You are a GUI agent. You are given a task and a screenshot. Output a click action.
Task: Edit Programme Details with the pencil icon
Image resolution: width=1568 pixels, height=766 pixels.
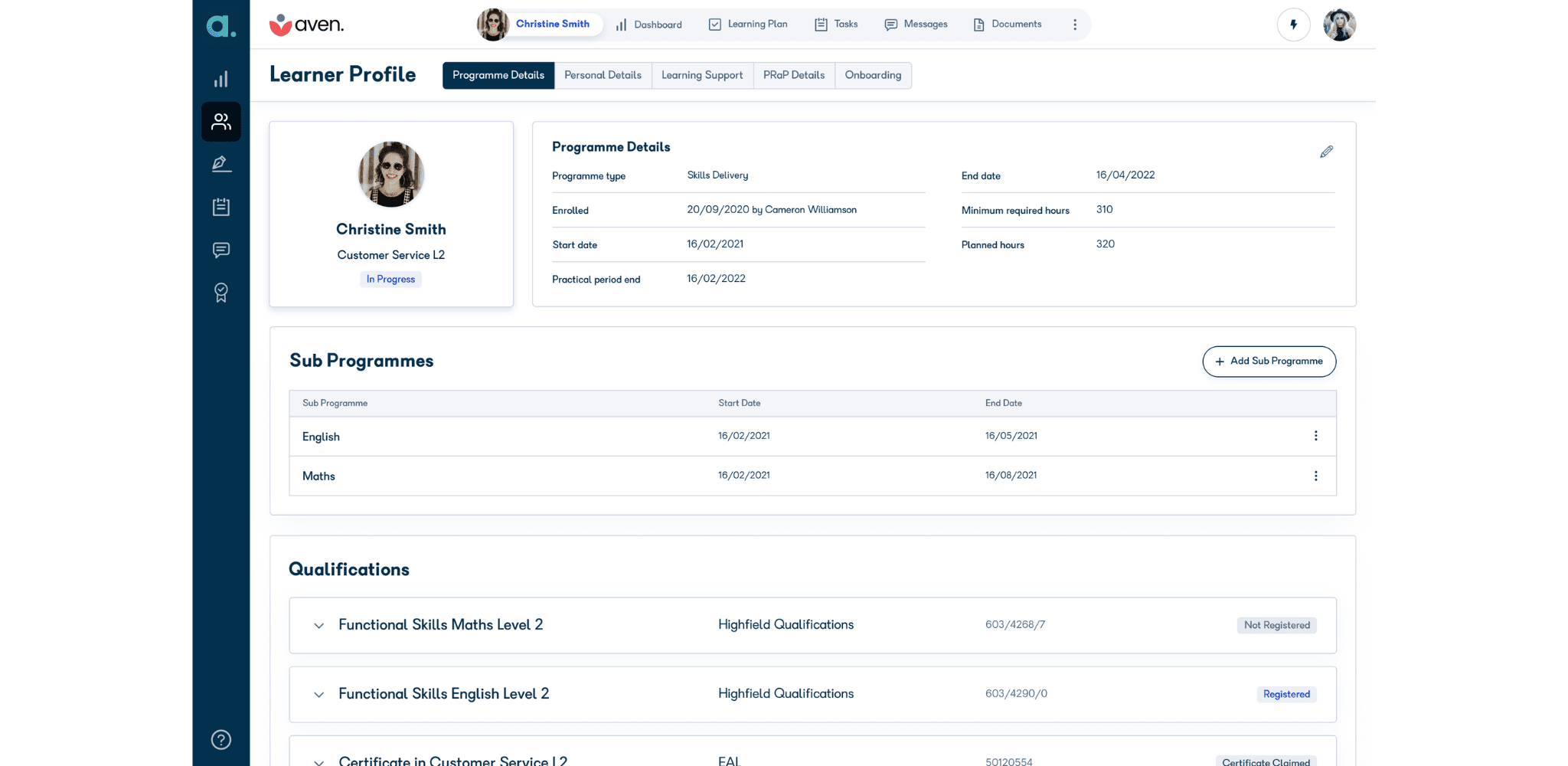coord(1327,152)
